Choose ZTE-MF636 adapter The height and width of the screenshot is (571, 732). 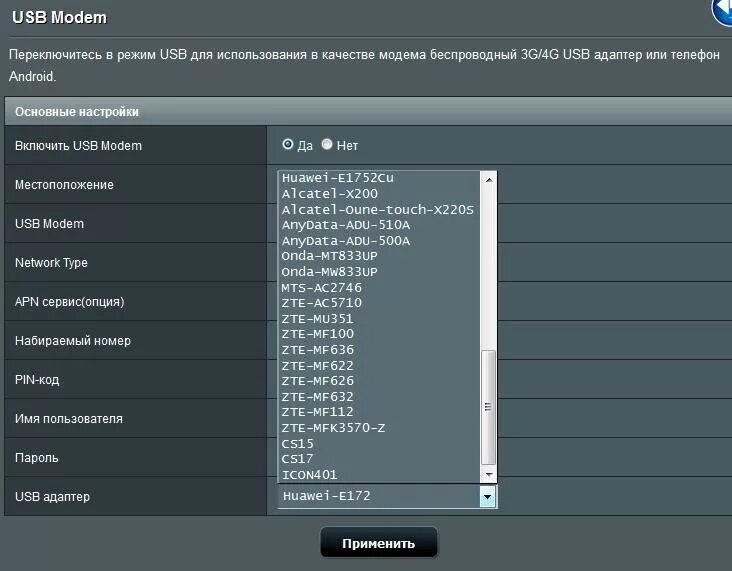coord(380,350)
